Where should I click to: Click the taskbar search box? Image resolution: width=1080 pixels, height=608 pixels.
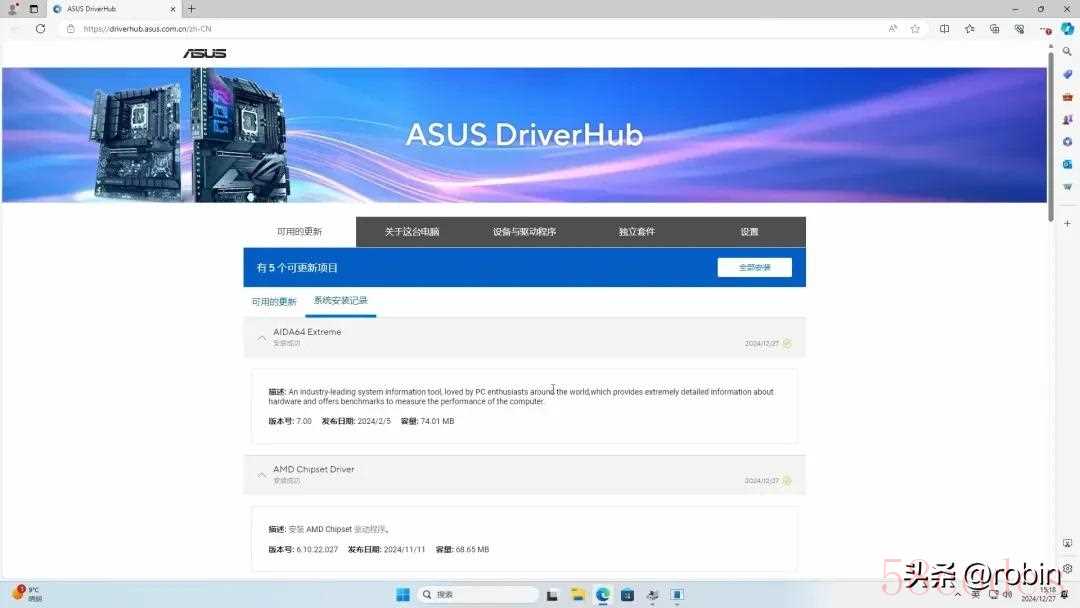477,594
